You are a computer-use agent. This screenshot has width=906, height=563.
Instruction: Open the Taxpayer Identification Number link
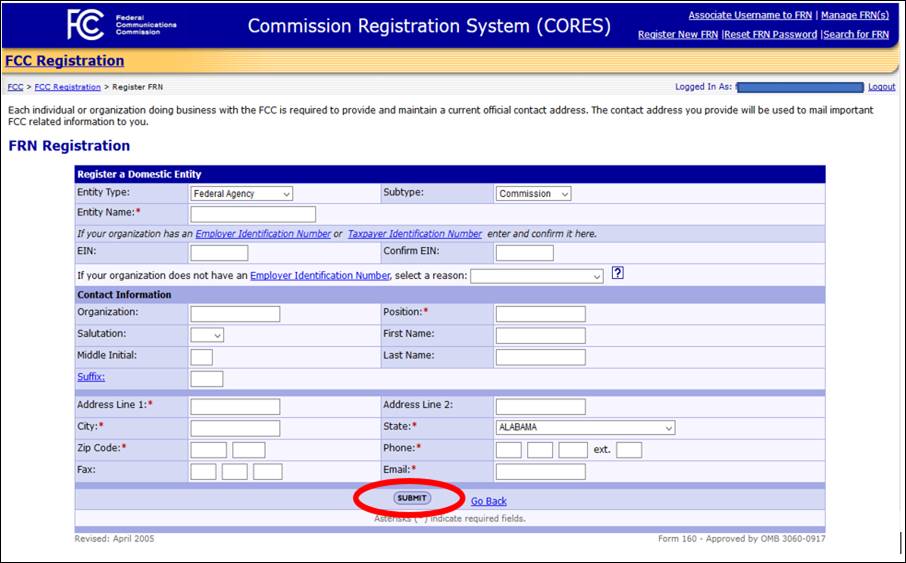coord(415,234)
